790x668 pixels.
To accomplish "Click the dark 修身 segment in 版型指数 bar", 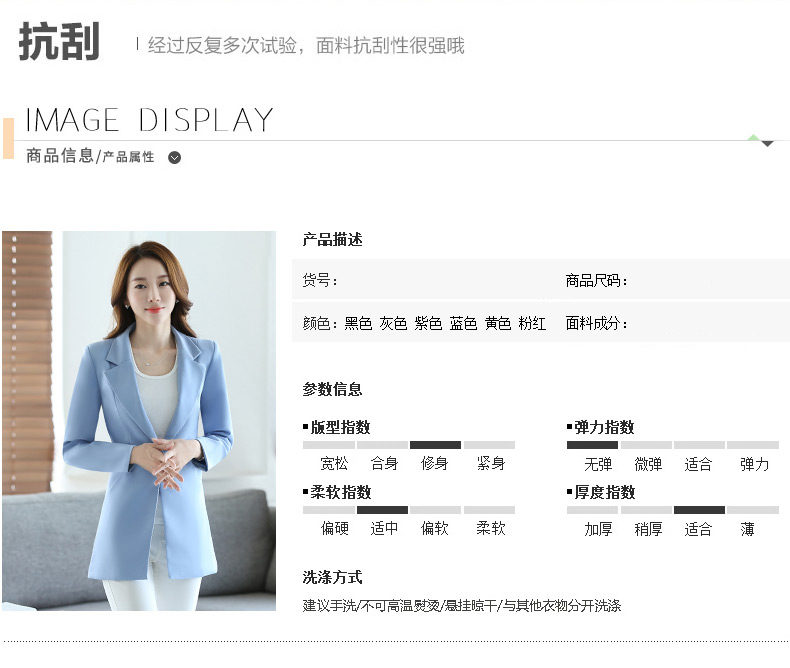I will (x=435, y=445).
